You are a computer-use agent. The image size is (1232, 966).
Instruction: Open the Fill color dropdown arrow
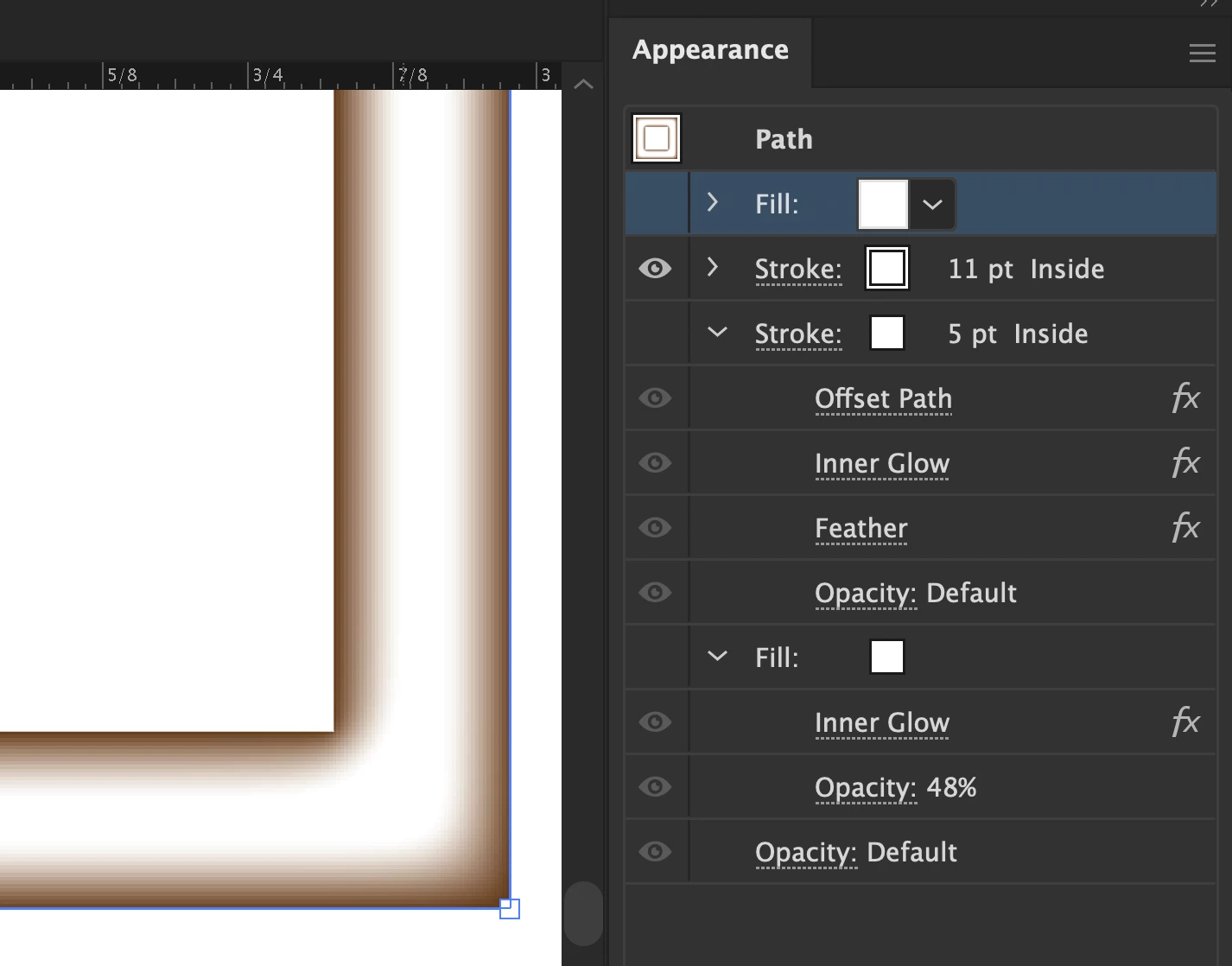coord(932,205)
